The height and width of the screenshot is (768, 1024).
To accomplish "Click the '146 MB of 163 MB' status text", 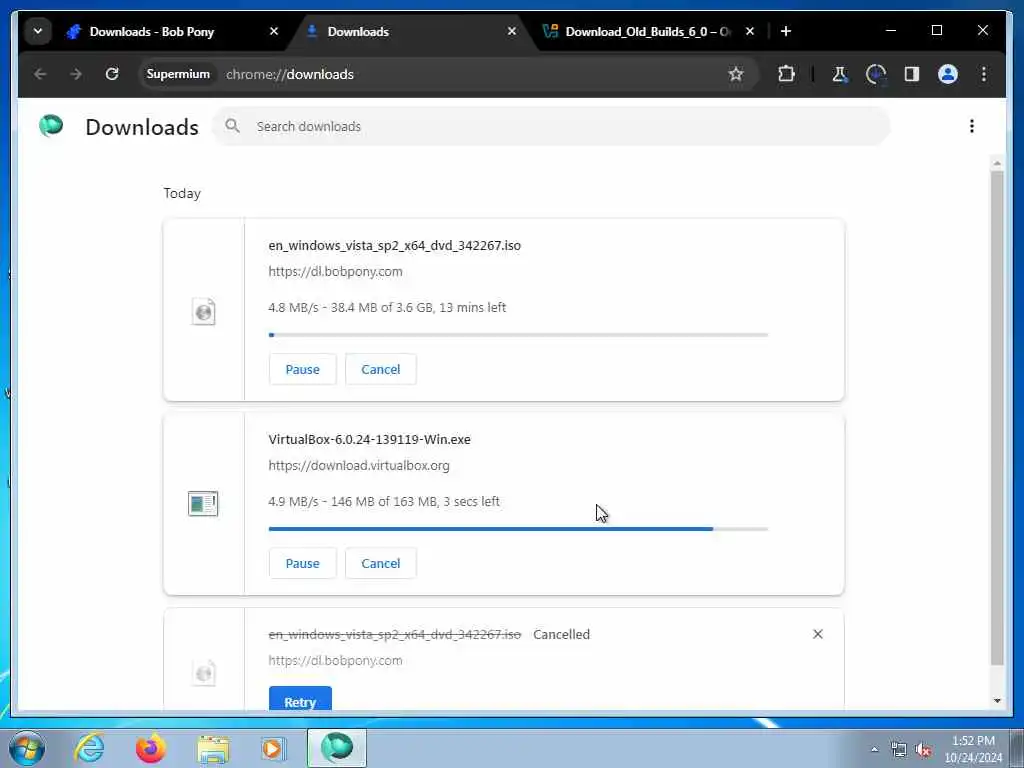I will pyautogui.click(x=384, y=502).
